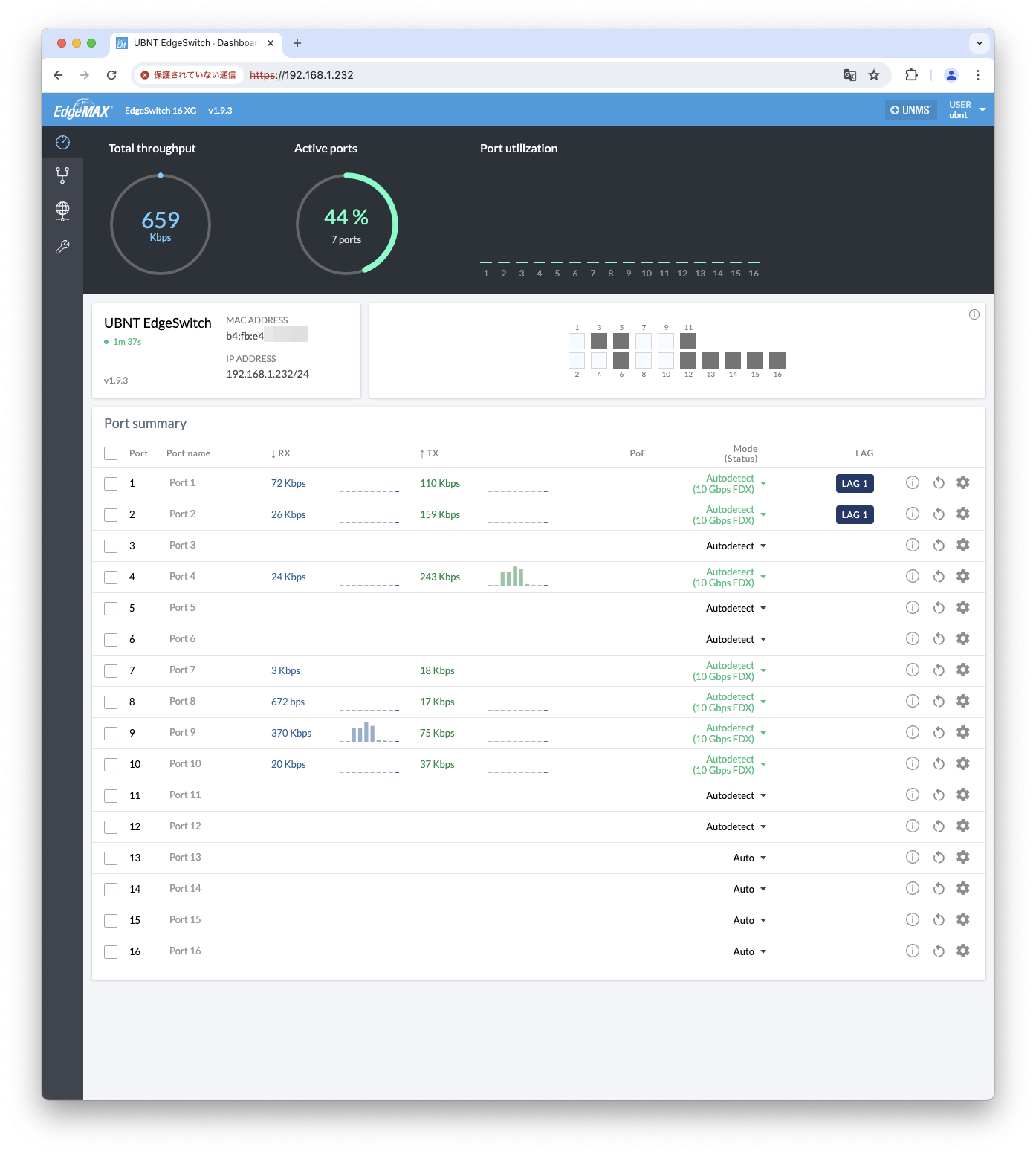Check the checkbox for Port 16
The image size is (1036, 1155).
click(x=111, y=952)
